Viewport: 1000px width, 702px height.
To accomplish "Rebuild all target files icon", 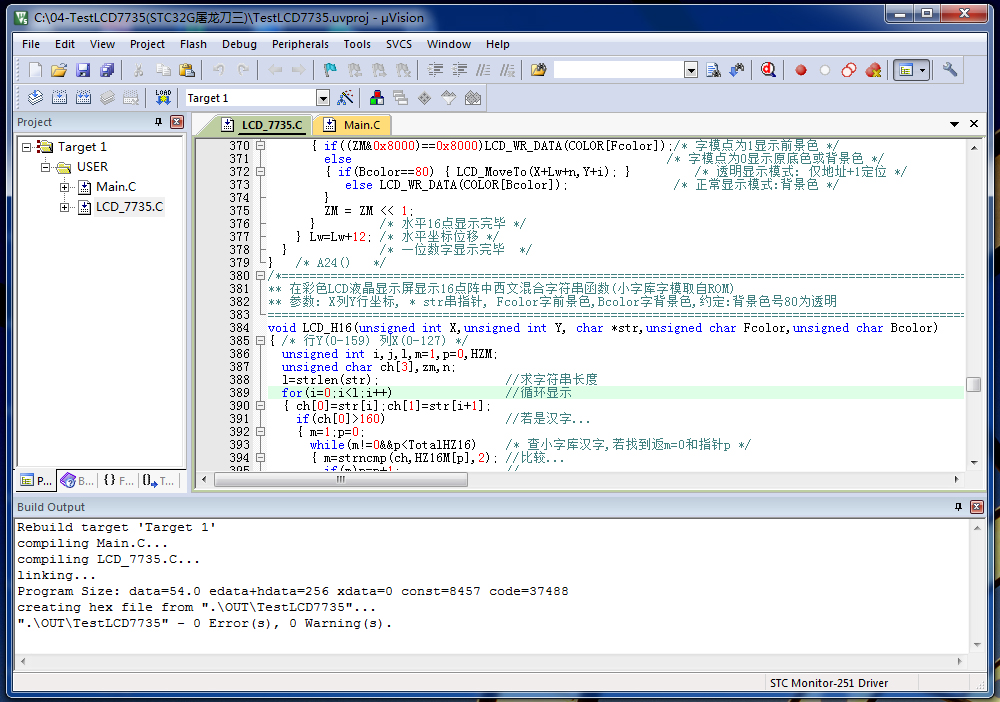I will point(84,98).
